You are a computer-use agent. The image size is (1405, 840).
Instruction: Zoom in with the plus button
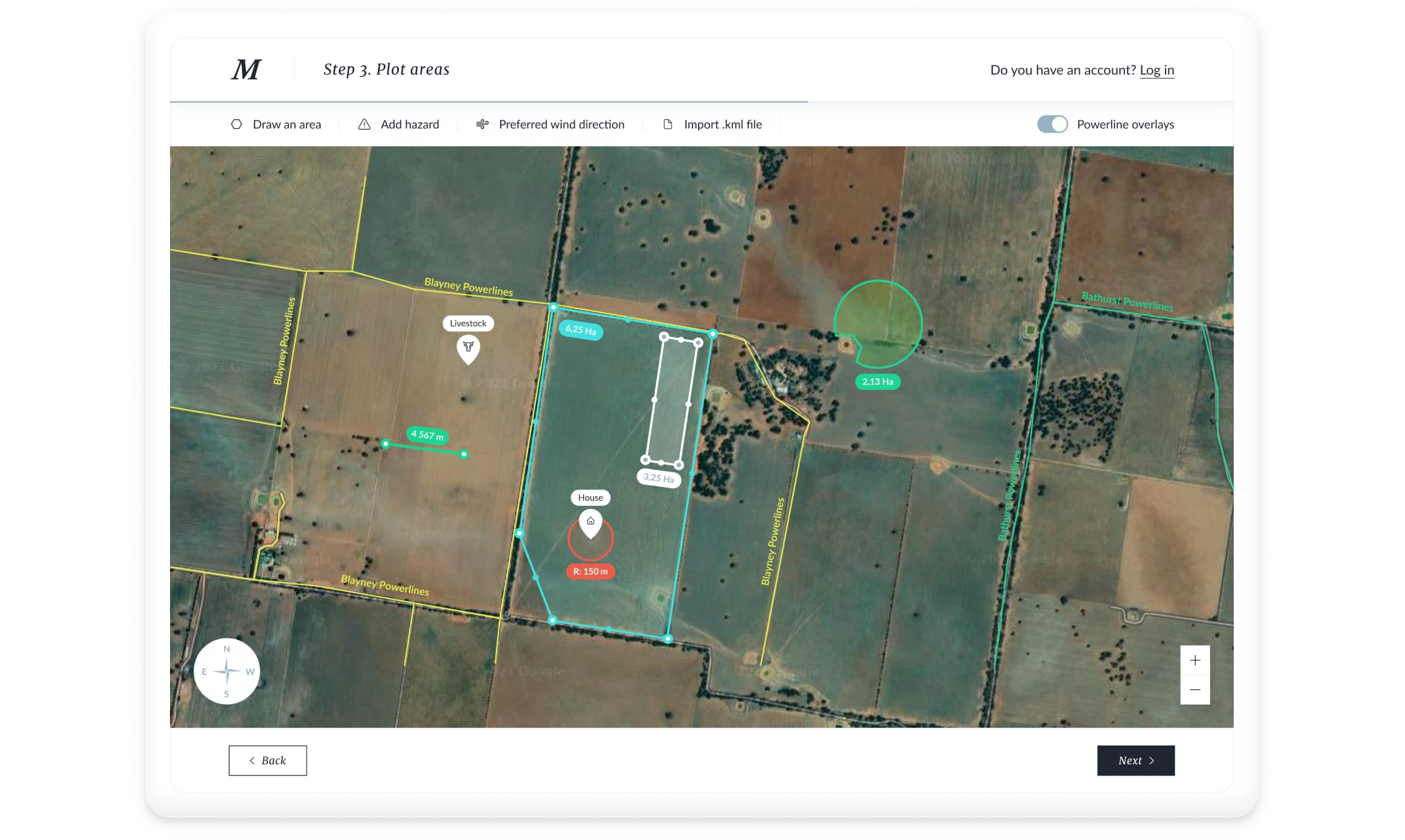[1195, 660]
